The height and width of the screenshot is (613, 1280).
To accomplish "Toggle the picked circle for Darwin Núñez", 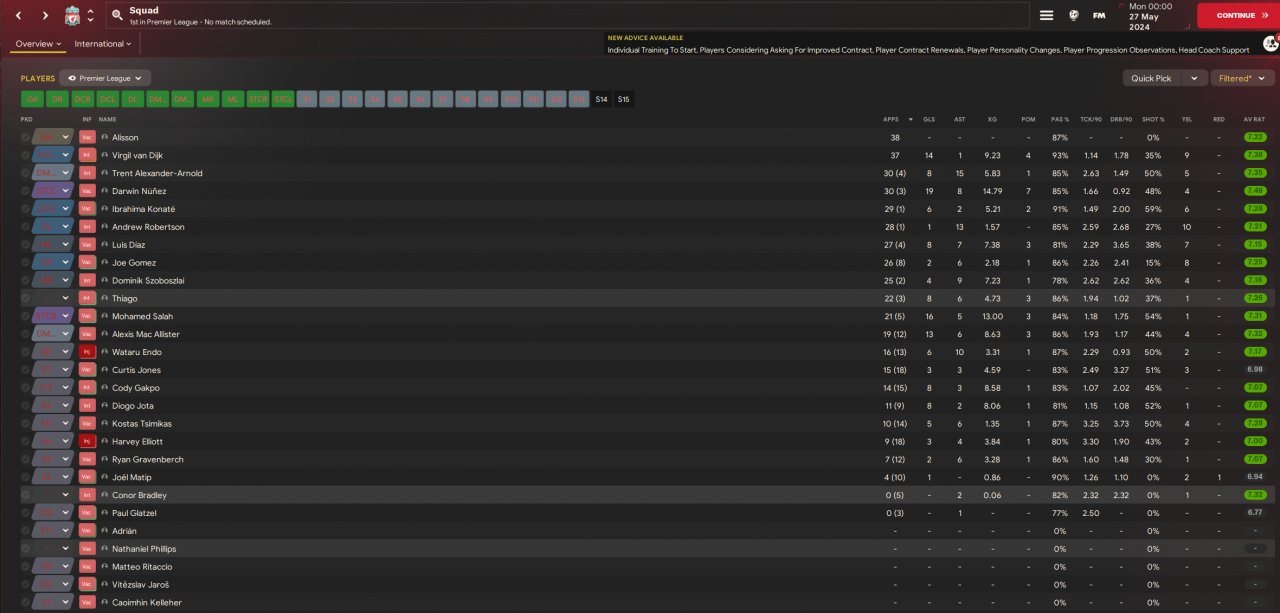I will coord(25,191).
